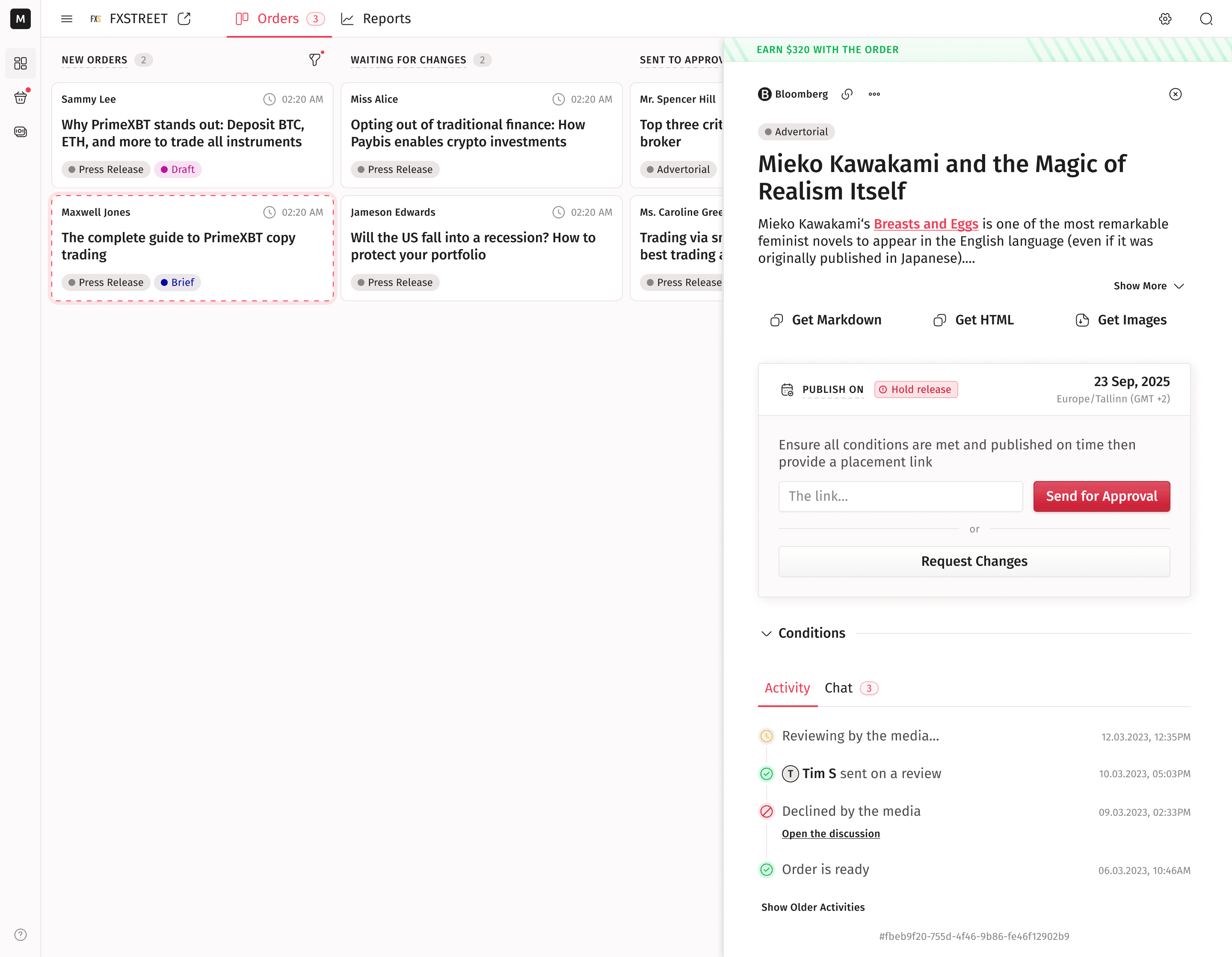The height and width of the screenshot is (957, 1232).
Task: Click the help icon at bottom left
Action: point(20,934)
